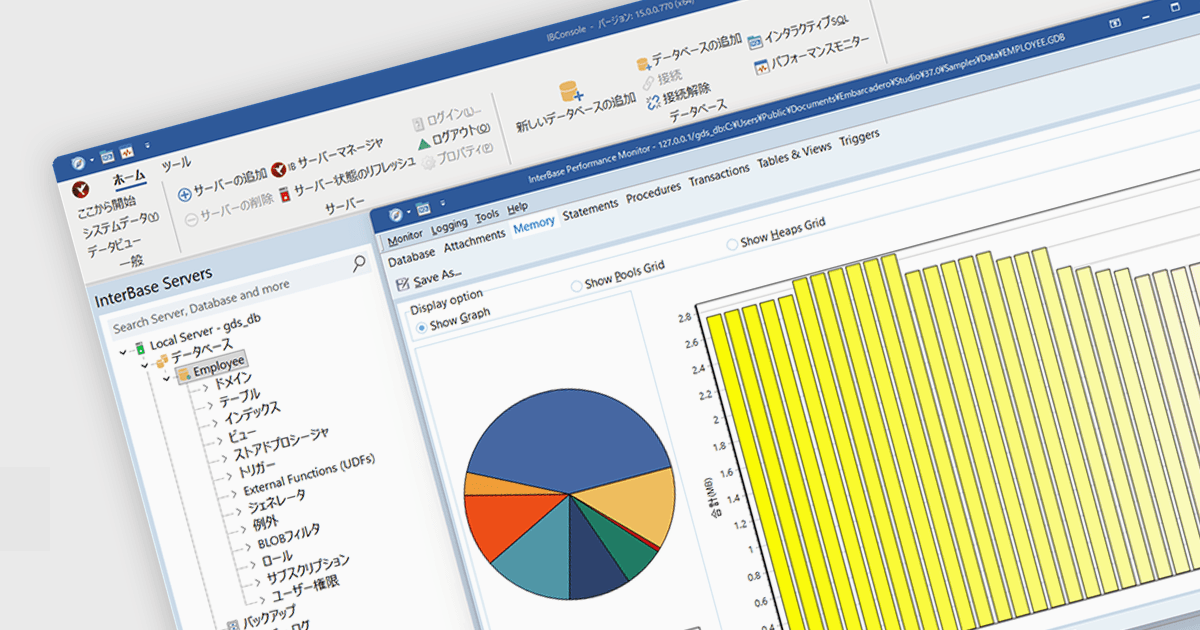Click the Save As checkmark icon
This screenshot has width=1200, height=630.
tap(402, 285)
